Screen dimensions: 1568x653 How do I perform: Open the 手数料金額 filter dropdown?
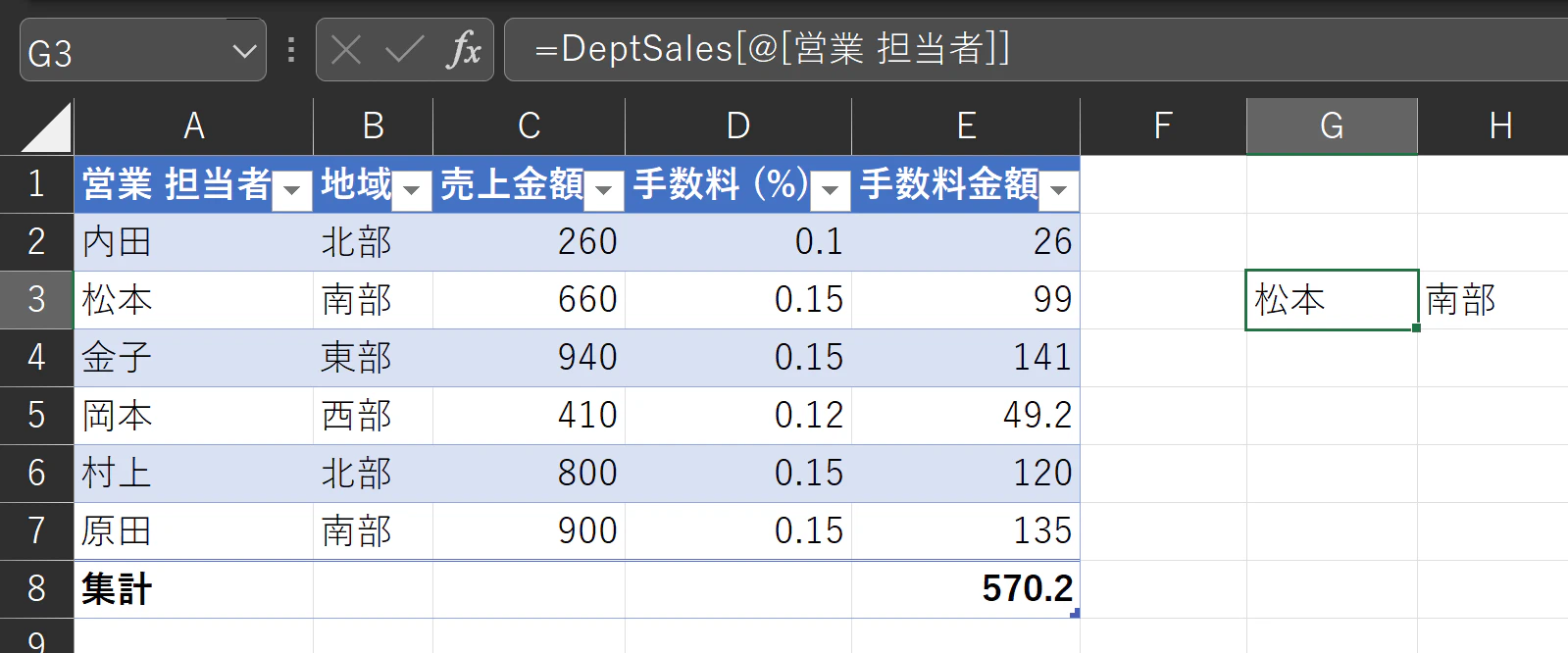1059,190
